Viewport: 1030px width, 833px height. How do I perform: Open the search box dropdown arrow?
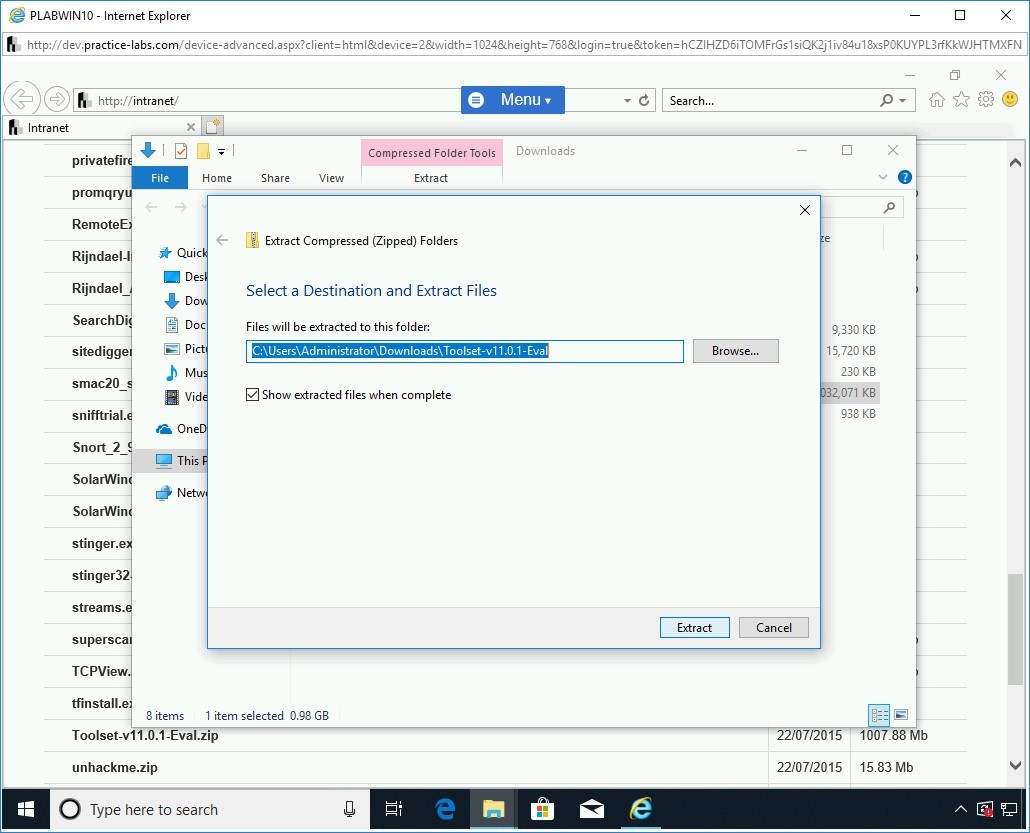coord(903,101)
